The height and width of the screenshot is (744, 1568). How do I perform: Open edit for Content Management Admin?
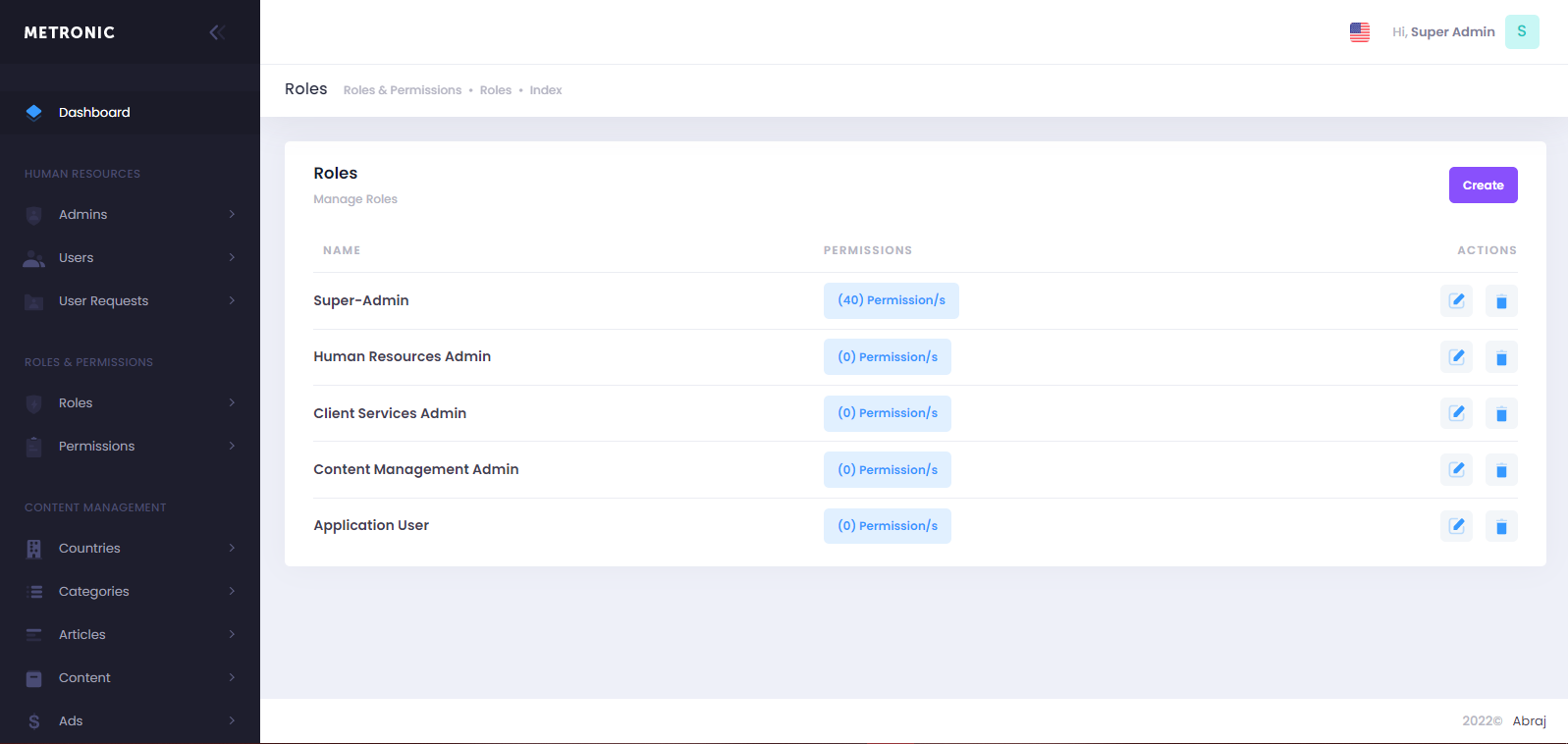(1456, 470)
